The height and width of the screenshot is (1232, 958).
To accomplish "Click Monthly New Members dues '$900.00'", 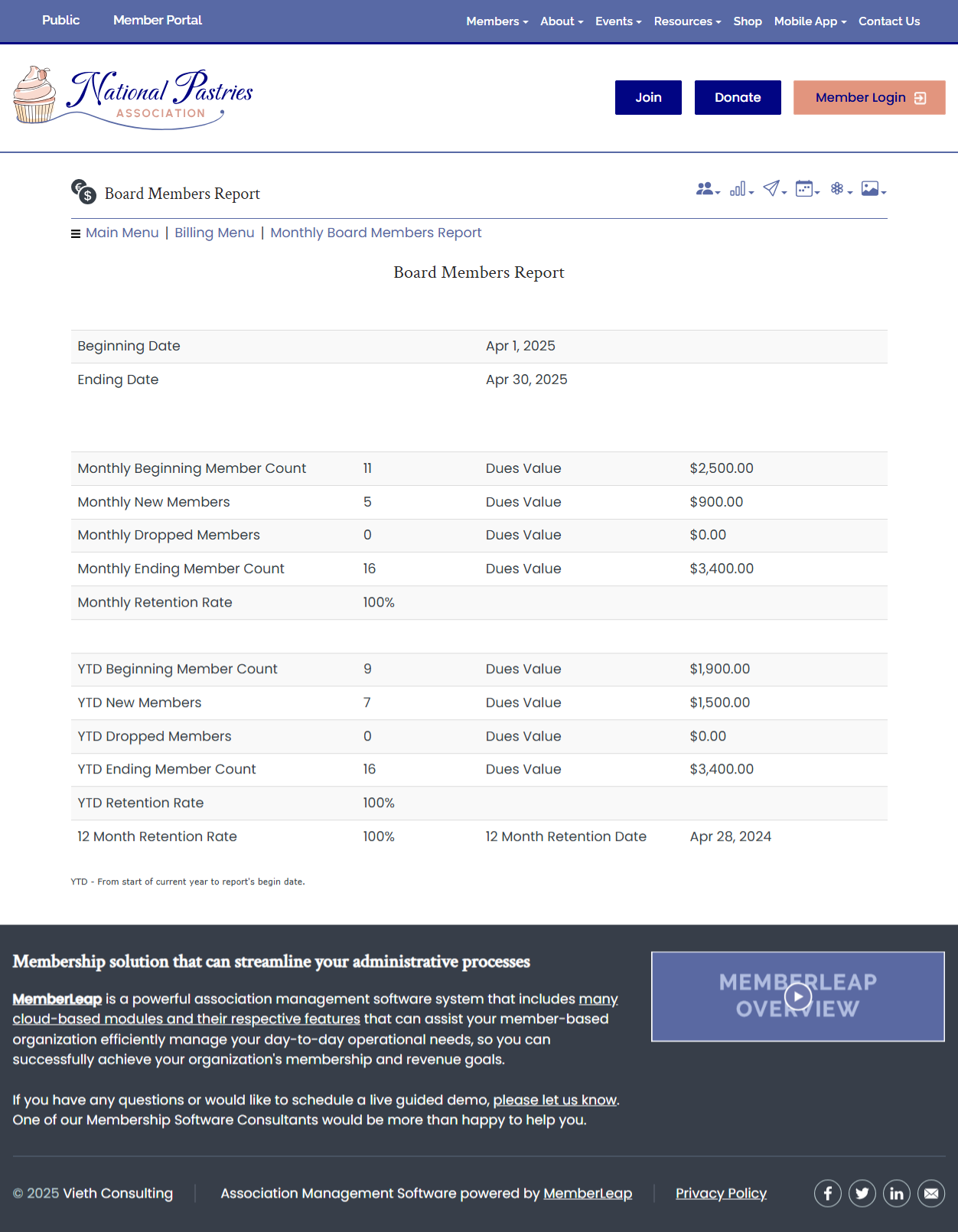I will coord(716,502).
